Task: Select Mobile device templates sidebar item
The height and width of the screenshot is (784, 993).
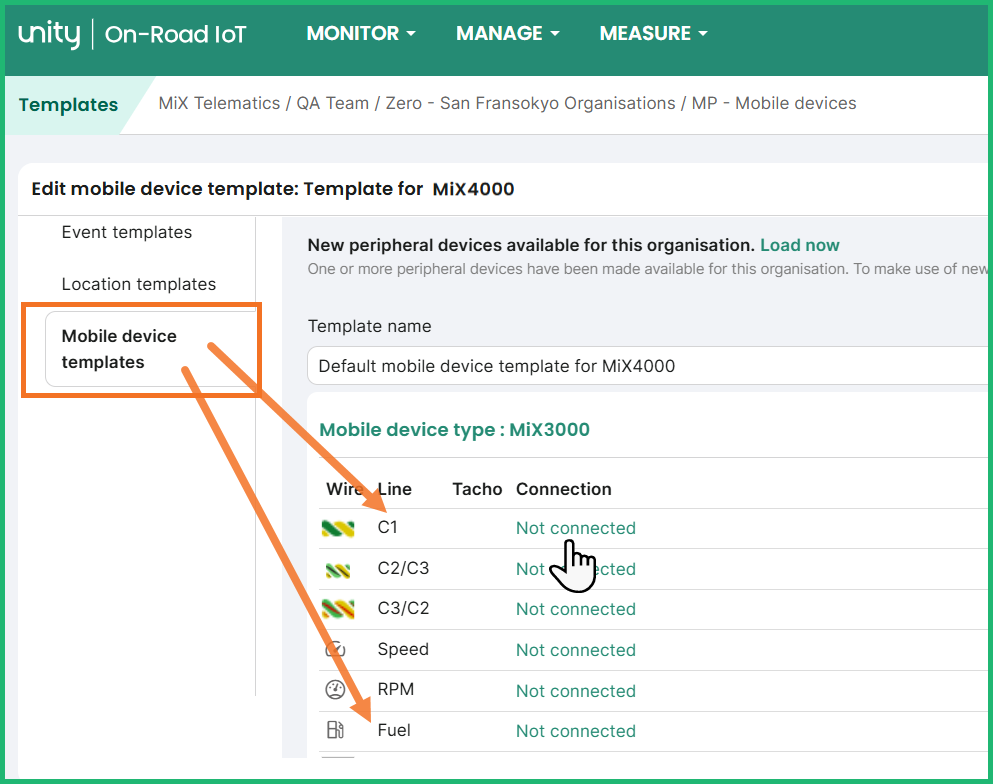Action: tap(119, 349)
